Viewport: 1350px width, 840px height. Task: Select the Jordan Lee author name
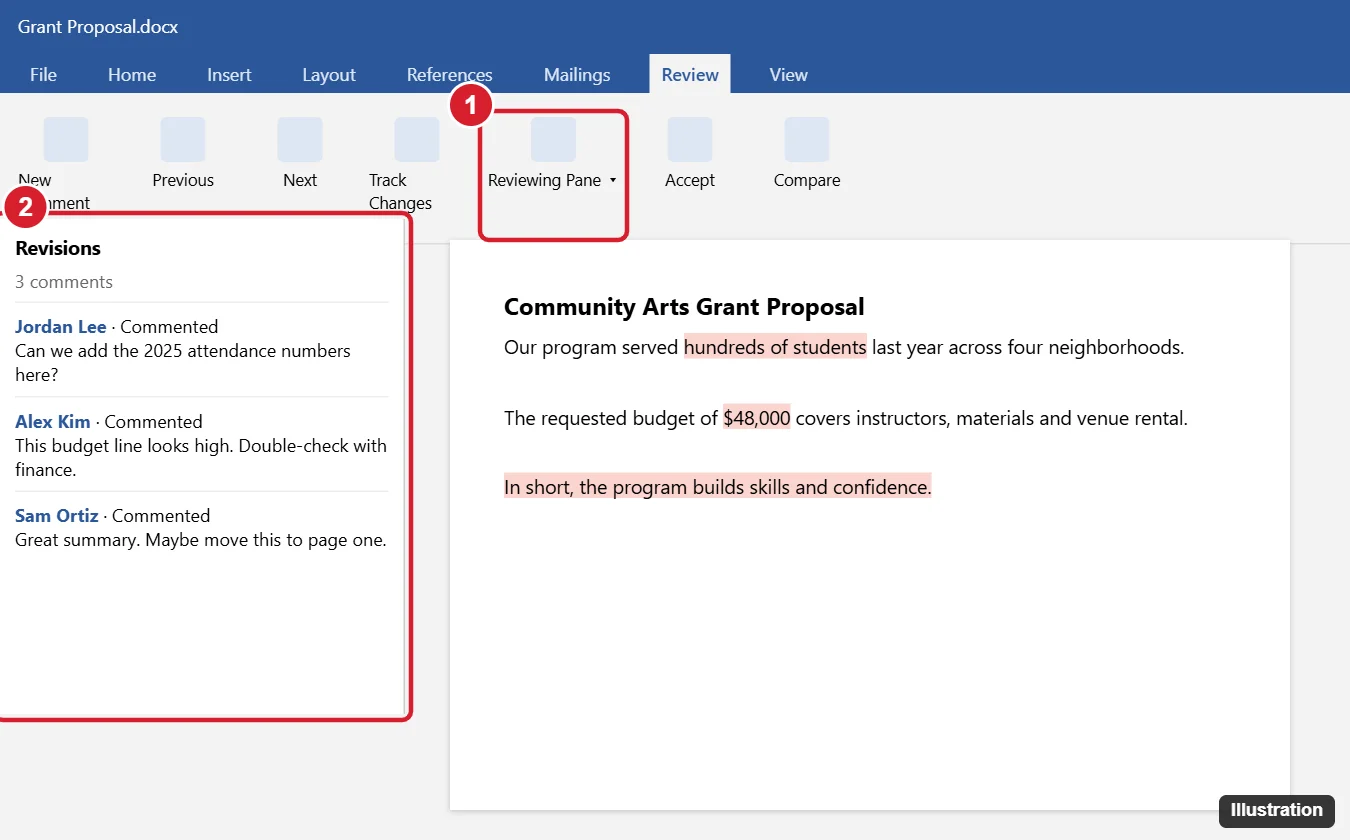point(61,327)
